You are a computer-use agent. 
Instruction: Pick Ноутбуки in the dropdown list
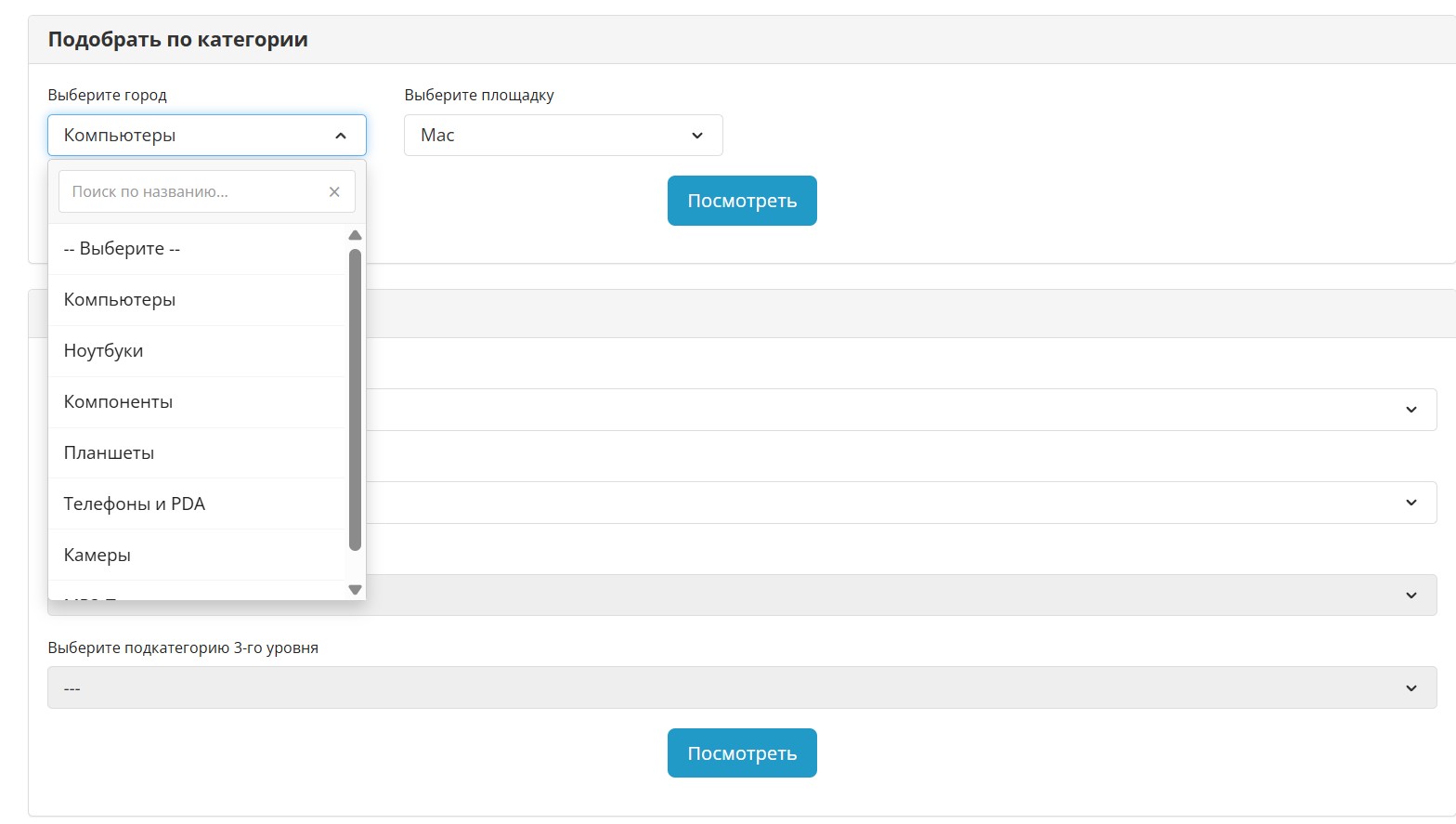[x=197, y=351]
